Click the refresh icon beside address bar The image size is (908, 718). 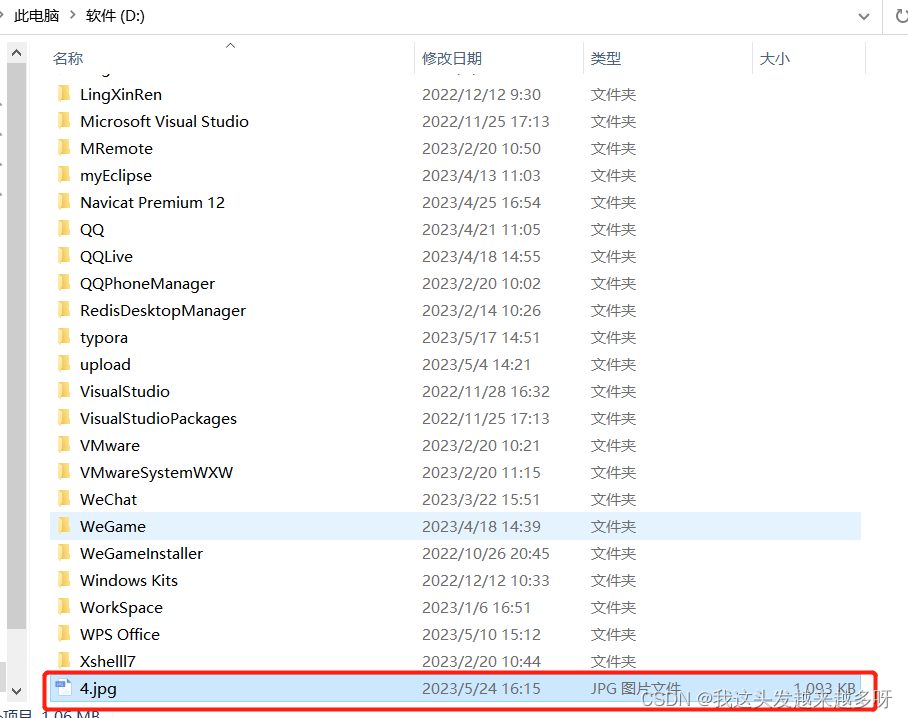point(901,16)
